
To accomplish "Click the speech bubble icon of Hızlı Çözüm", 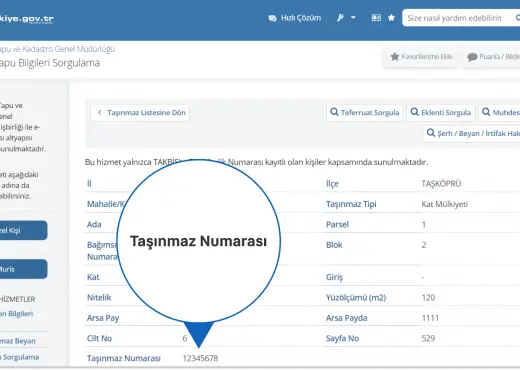I will [x=272, y=18].
